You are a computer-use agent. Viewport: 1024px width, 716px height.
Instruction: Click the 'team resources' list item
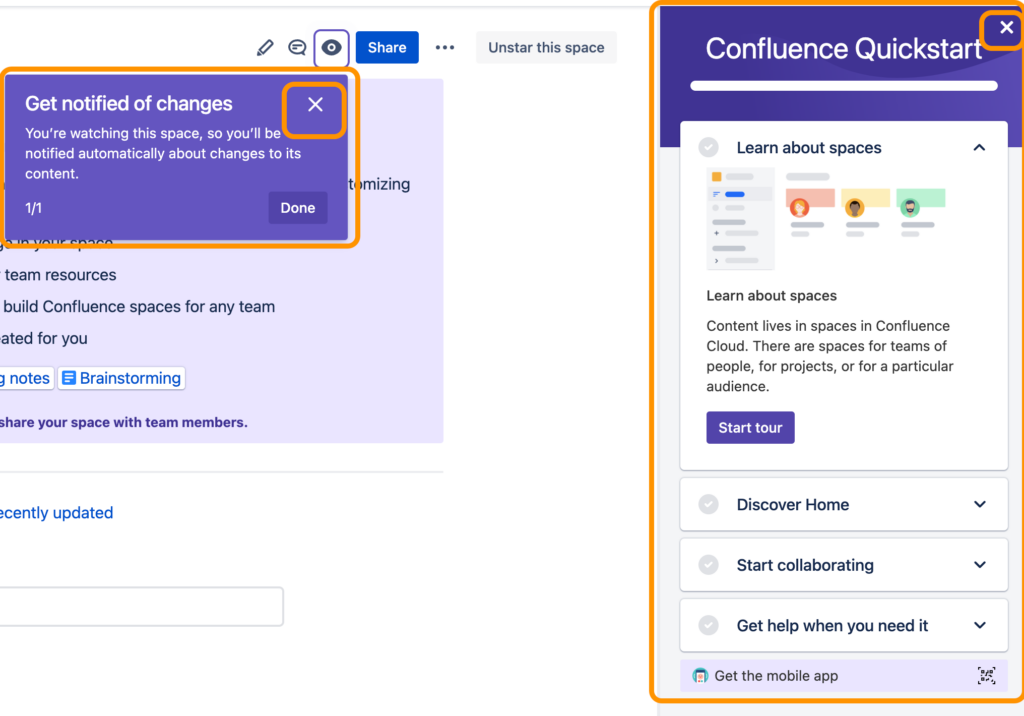pos(59,275)
